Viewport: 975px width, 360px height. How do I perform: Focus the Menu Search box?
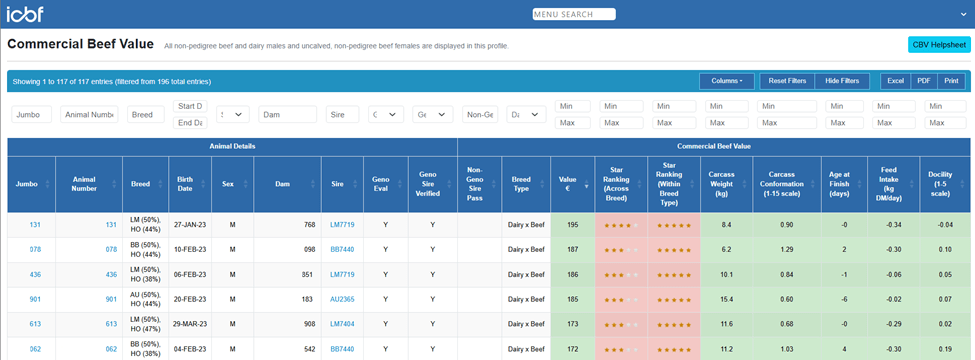tap(574, 14)
